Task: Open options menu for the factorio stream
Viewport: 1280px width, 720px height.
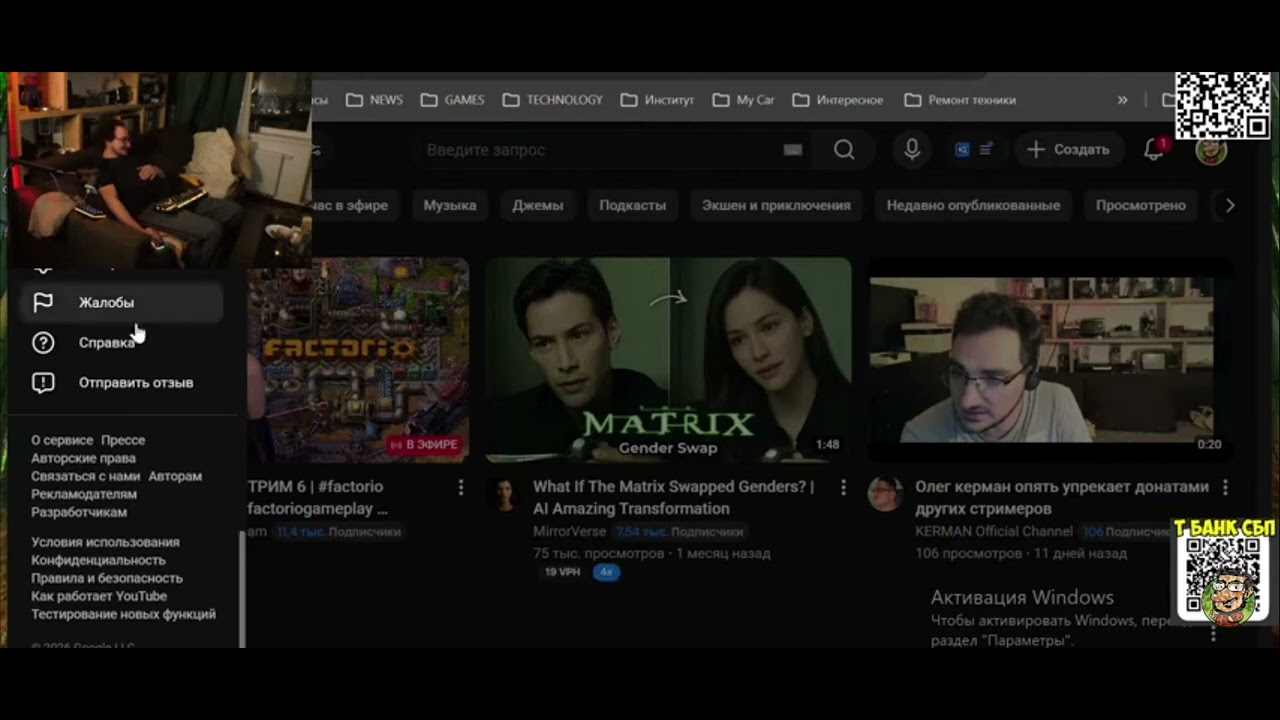Action: pyautogui.click(x=461, y=487)
